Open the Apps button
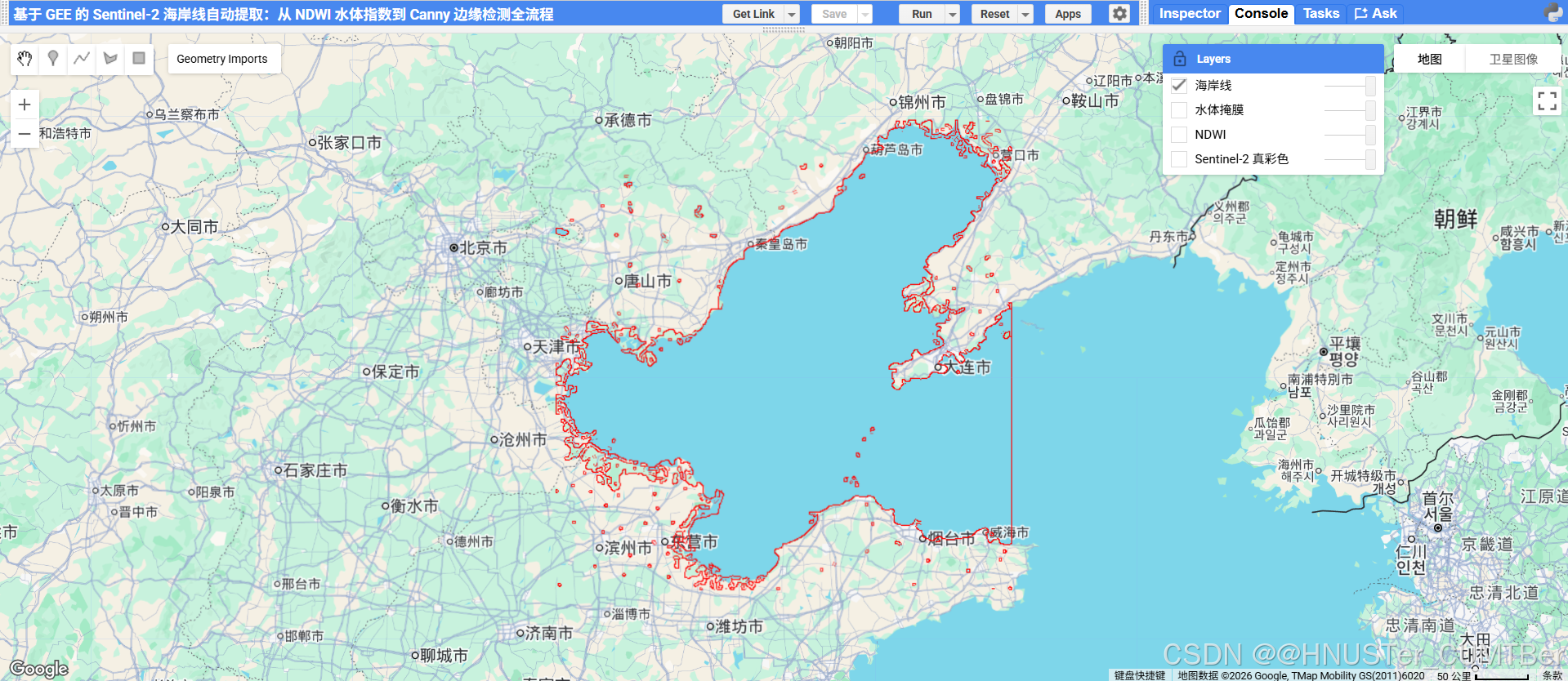This screenshot has width=1568, height=681. tap(1068, 14)
